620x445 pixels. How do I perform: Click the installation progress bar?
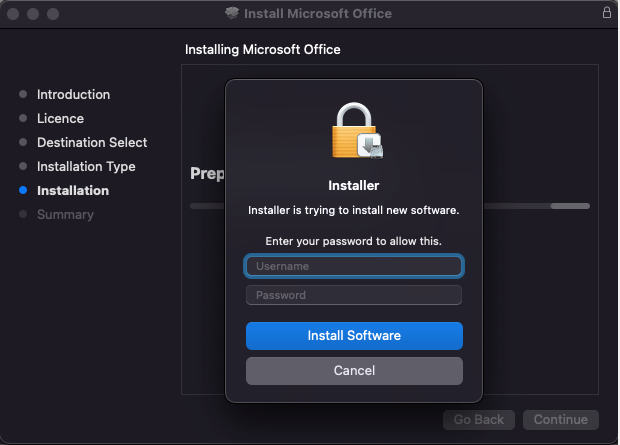(537, 206)
